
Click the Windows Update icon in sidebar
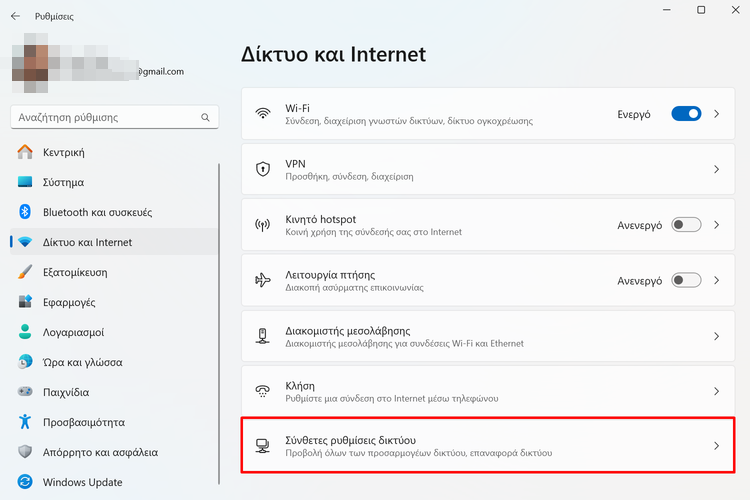point(25,482)
